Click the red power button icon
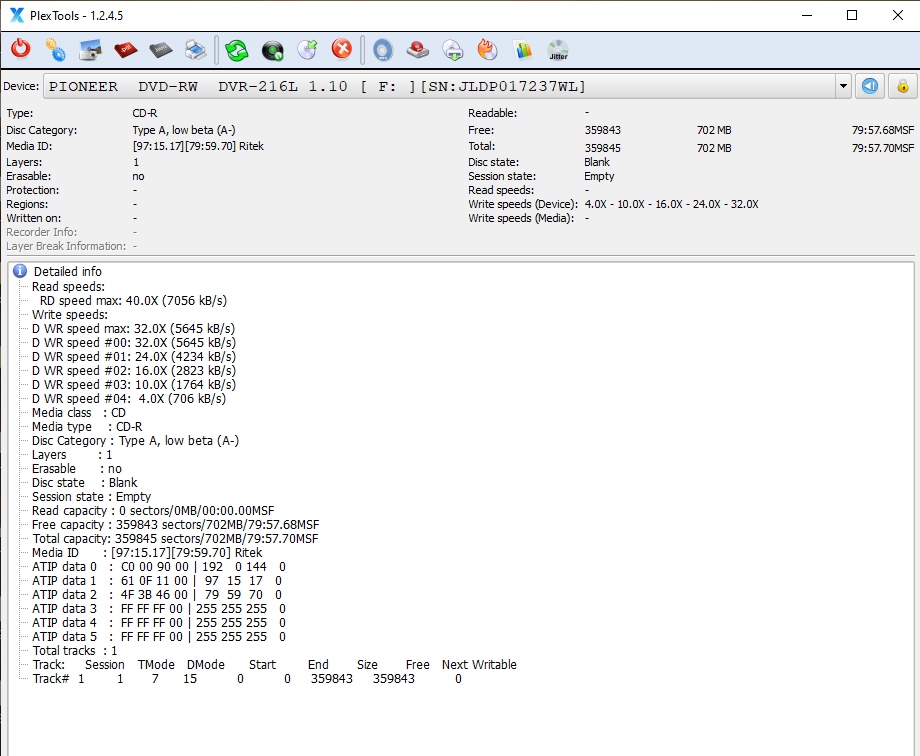The height and width of the screenshot is (756, 920). click(x=21, y=49)
